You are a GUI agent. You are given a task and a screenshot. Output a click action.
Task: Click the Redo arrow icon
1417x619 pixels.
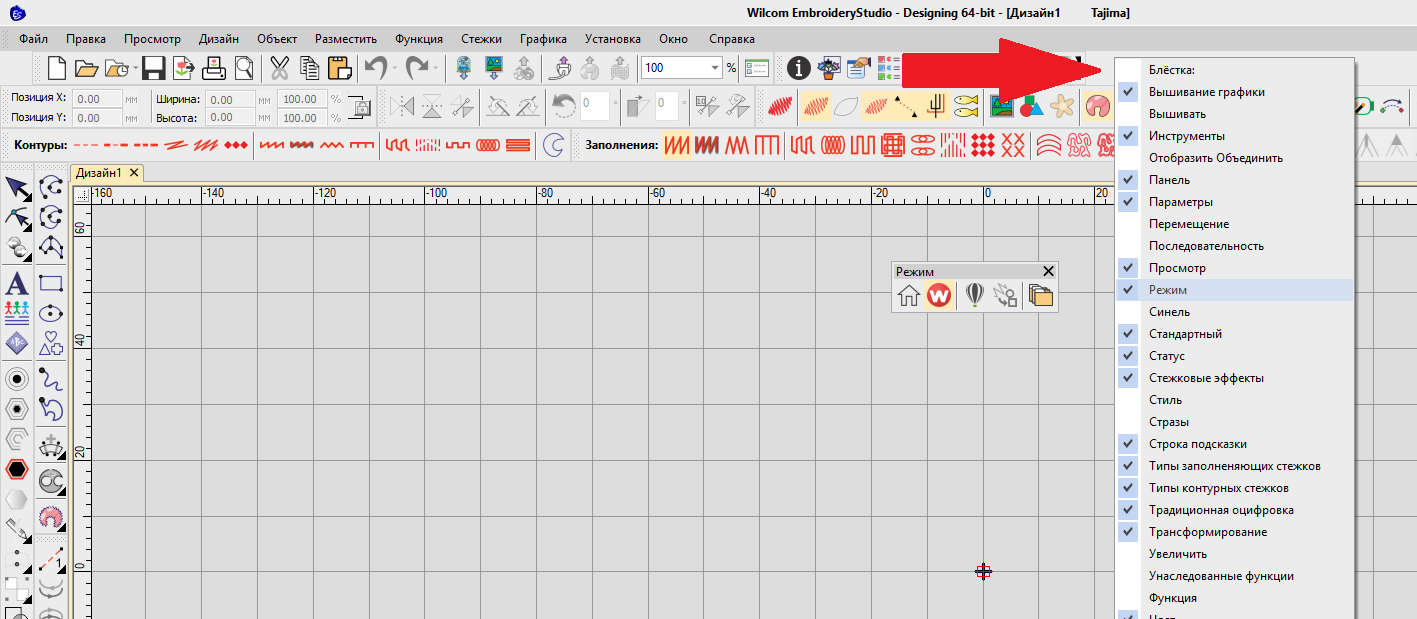coord(417,68)
